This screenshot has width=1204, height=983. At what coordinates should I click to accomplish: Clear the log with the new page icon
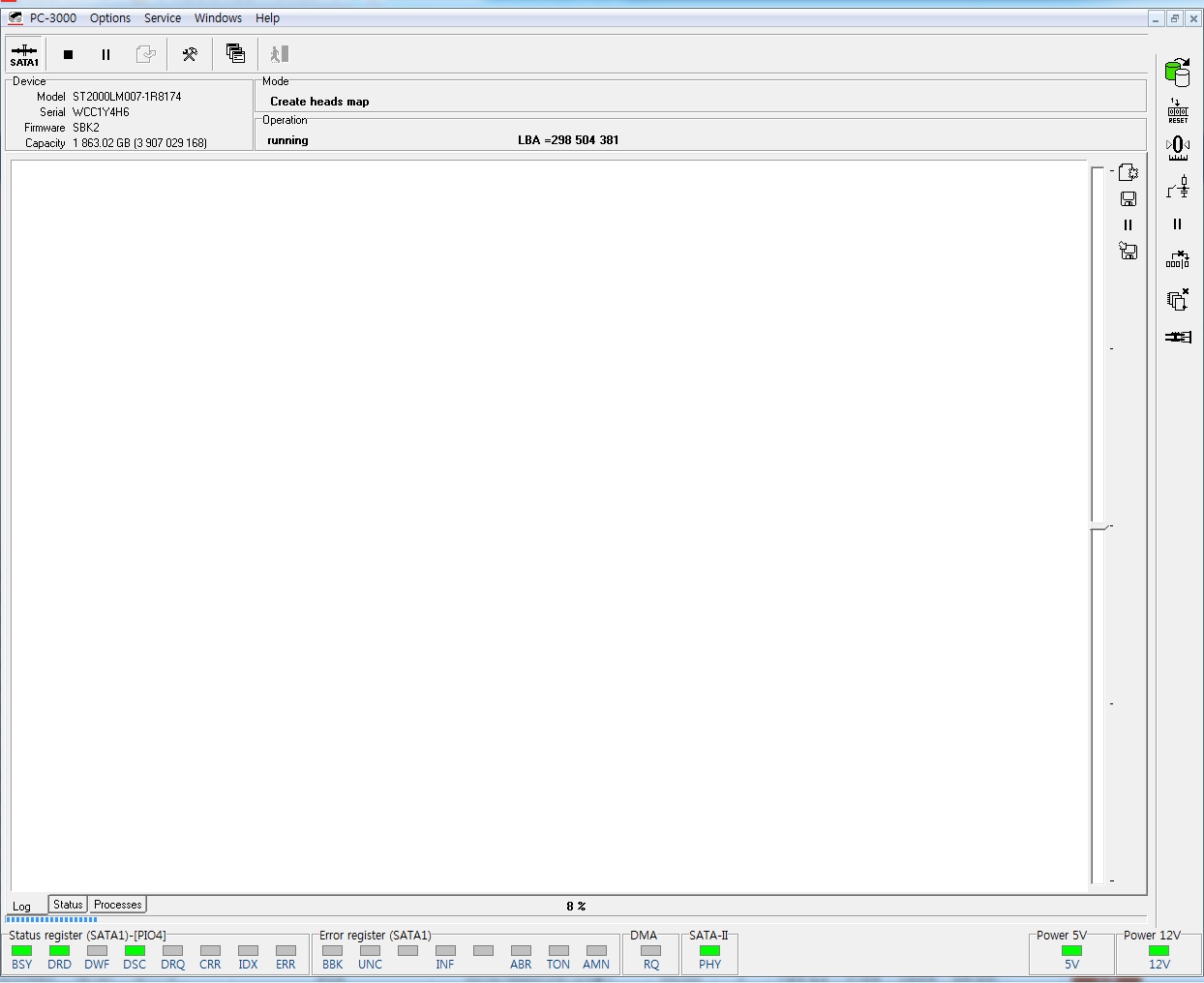(x=1128, y=172)
